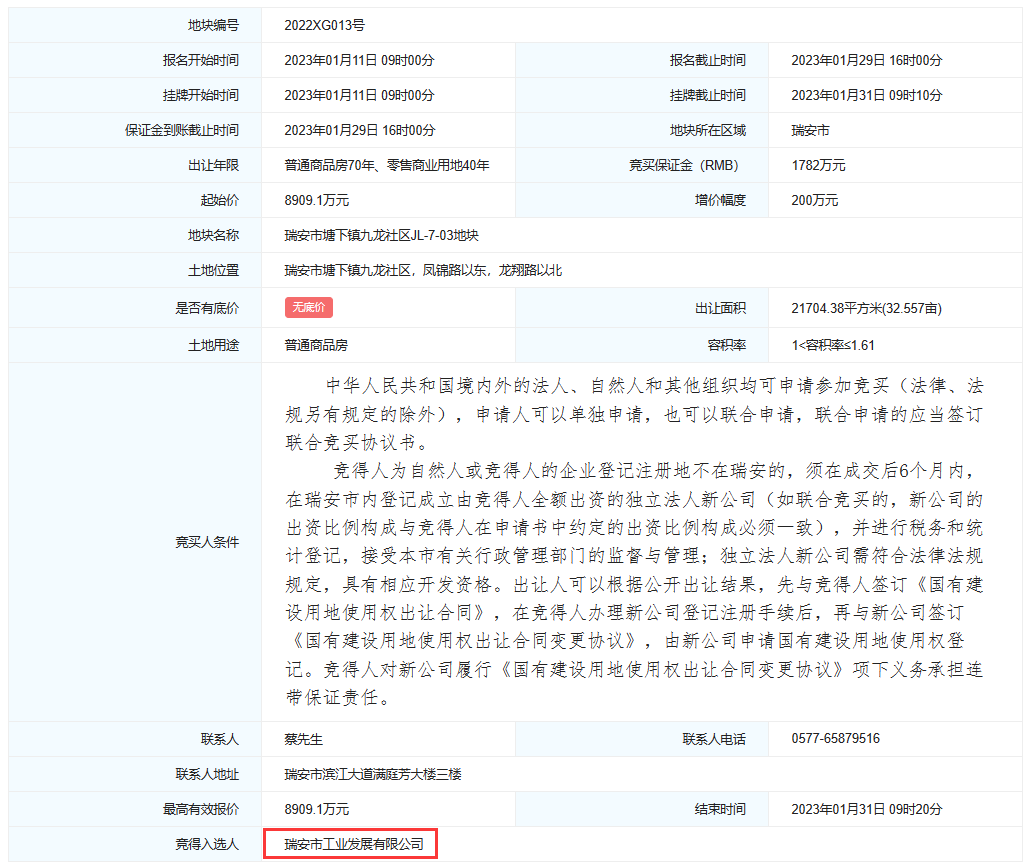Select the bid increment 200万元 value
This screenshot has height=867, width=1032.
[814, 200]
